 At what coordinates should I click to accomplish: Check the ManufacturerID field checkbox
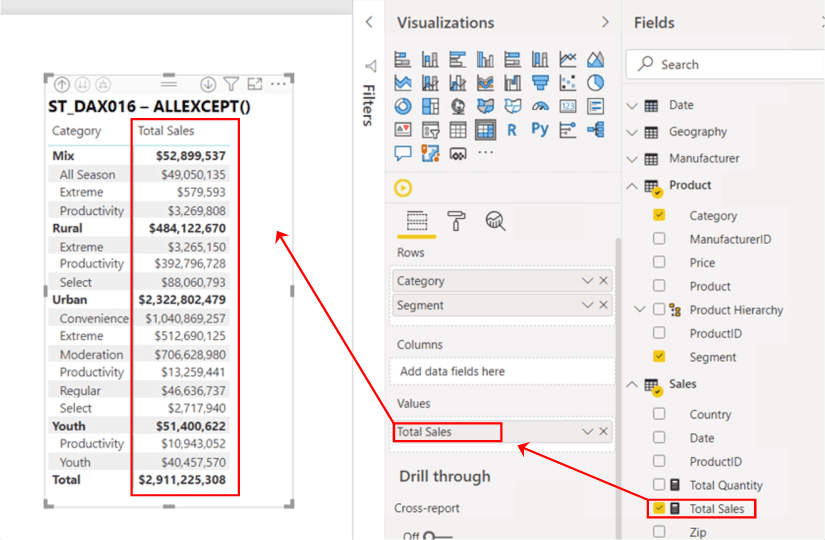(659, 238)
